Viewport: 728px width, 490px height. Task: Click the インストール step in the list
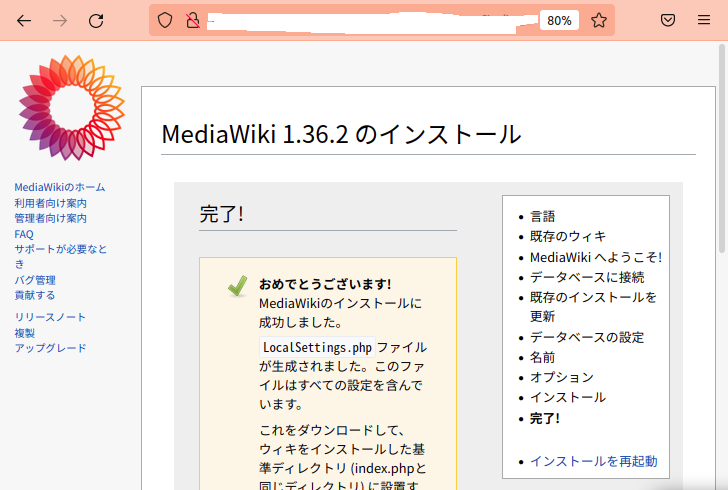[568, 397]
